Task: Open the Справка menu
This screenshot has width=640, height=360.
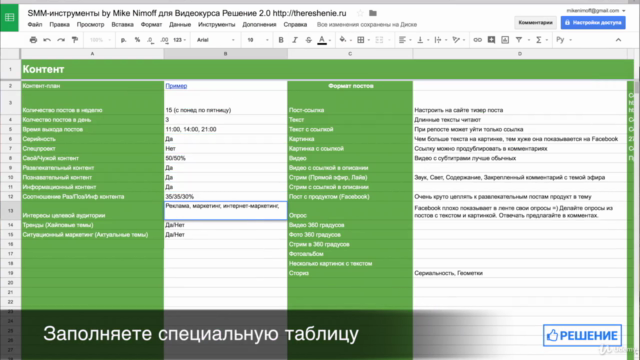Action: (x=295, y=24)
